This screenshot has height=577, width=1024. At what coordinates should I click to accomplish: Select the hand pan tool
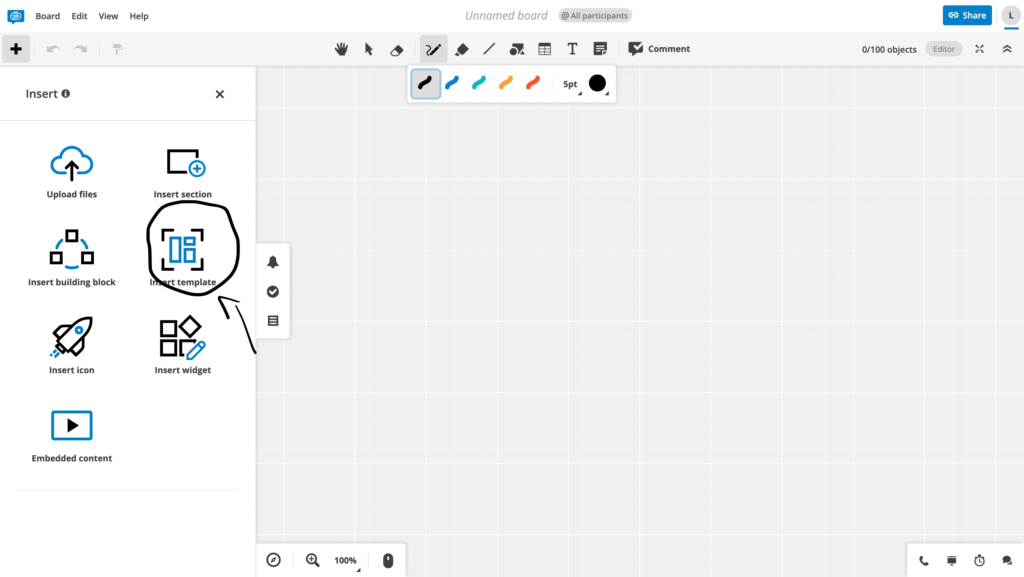pos(341,49)
